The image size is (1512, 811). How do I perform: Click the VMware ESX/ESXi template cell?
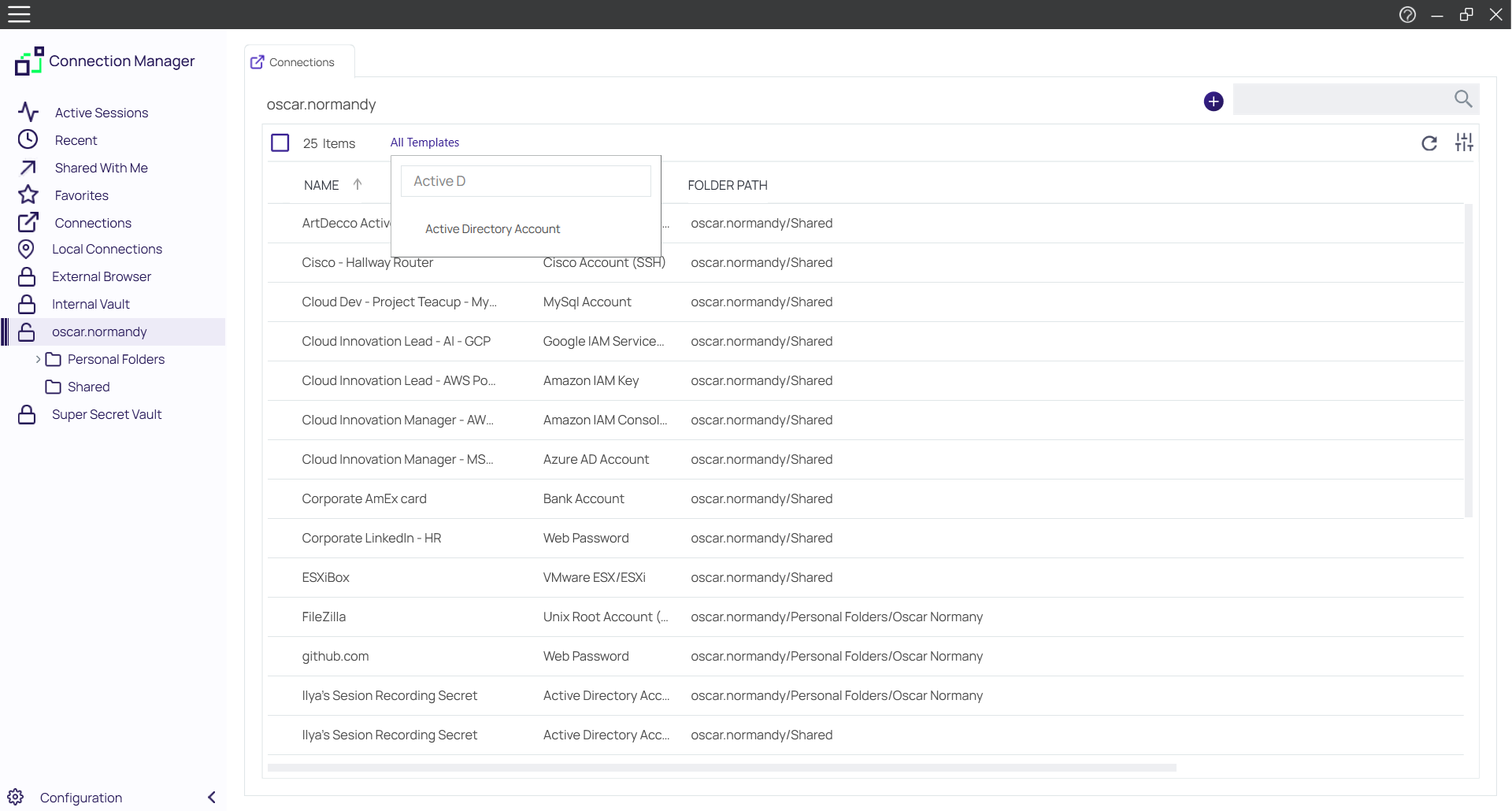(595, 577)
